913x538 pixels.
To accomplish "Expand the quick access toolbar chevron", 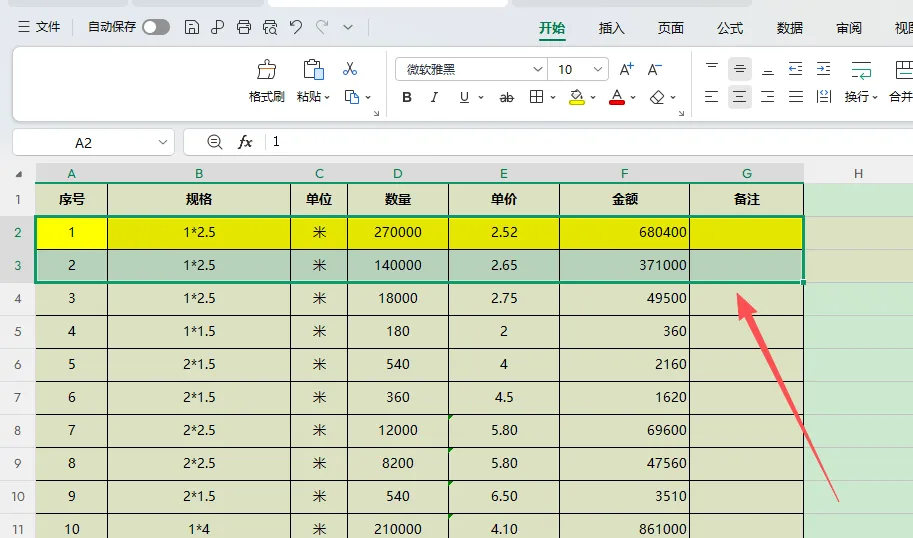I will (x=348, y=27).
